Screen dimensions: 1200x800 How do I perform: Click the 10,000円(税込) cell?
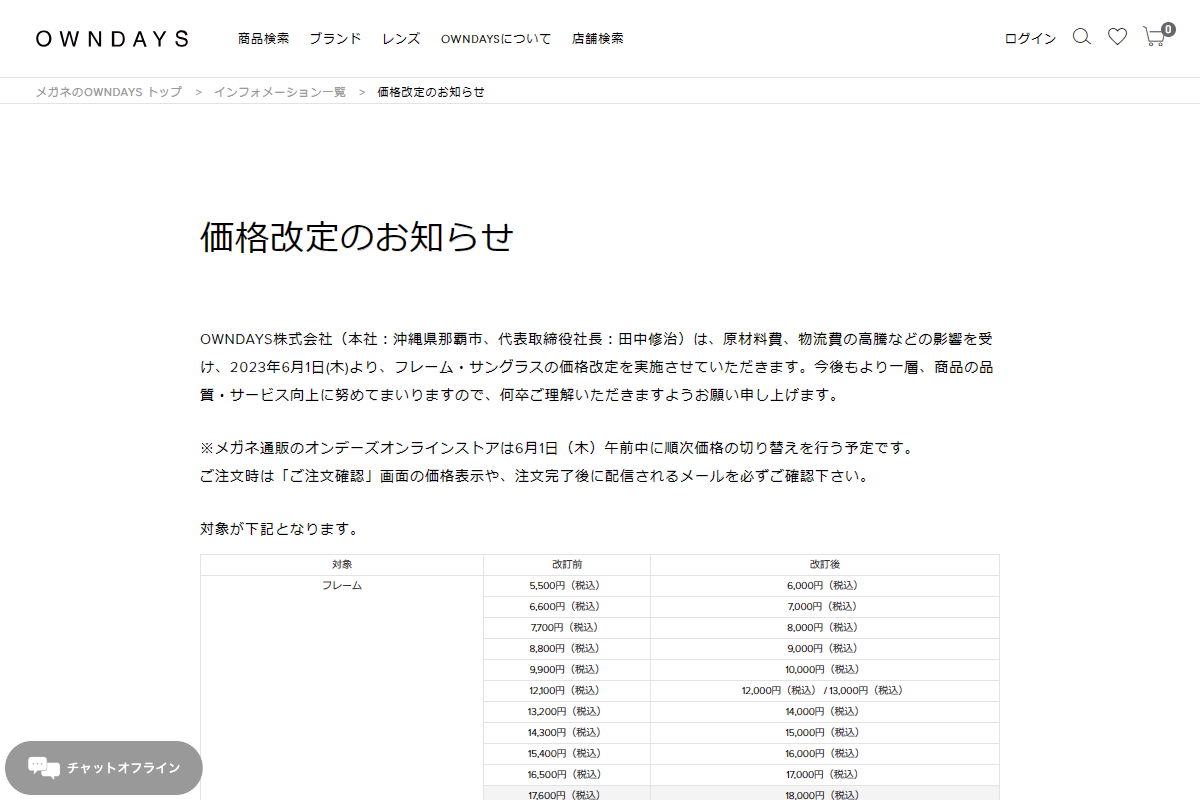click(x=825, y=669)
